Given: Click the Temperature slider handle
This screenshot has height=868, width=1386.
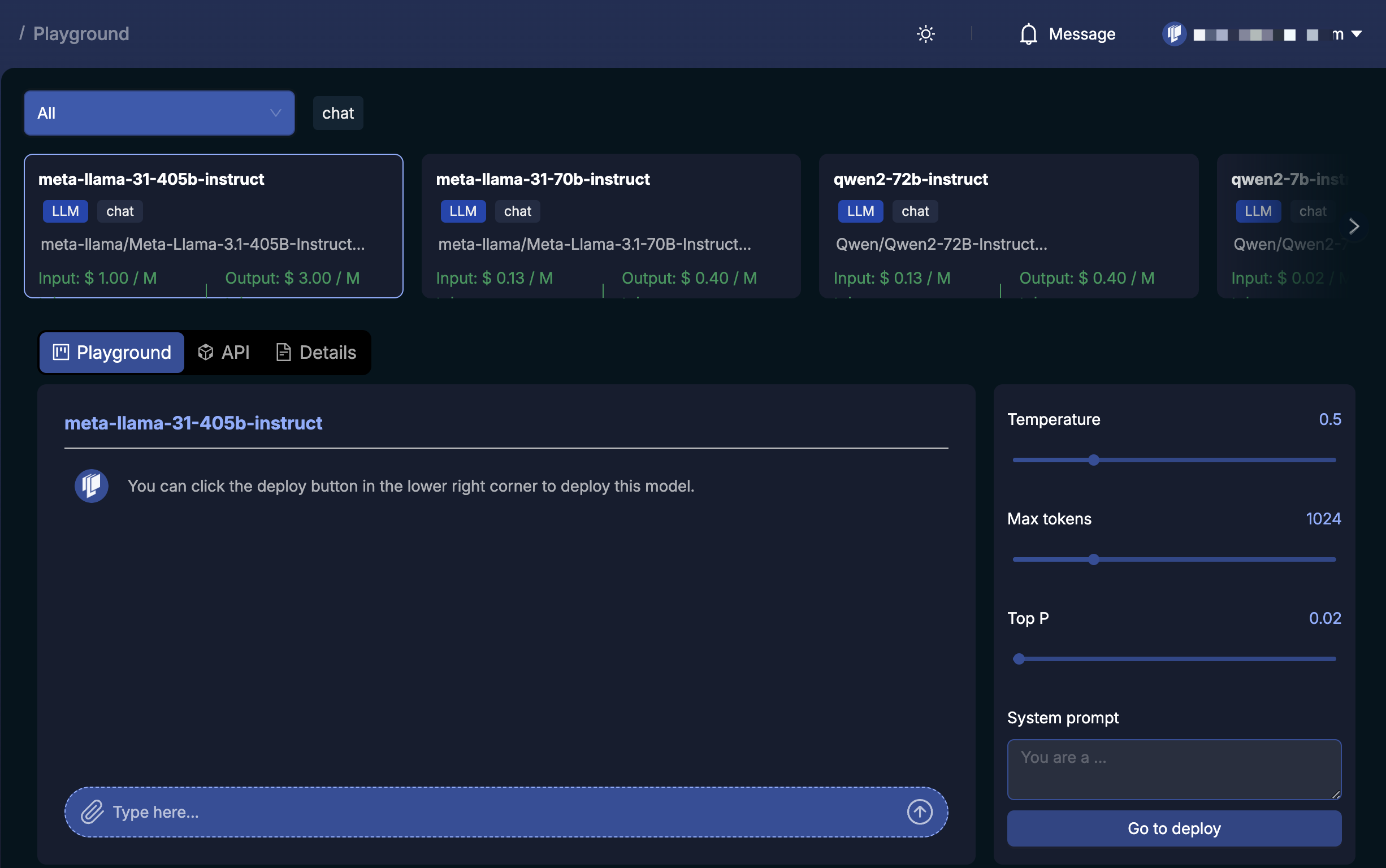Looking at the screenshot, I should (x=1093, y=460).
